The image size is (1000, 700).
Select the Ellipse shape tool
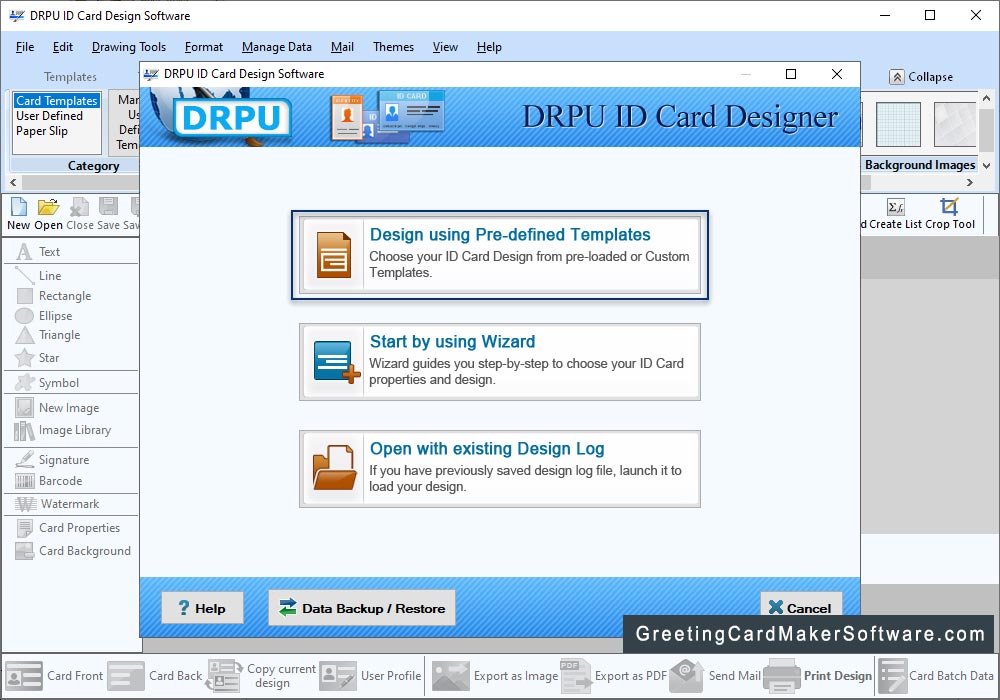[44, 316]
